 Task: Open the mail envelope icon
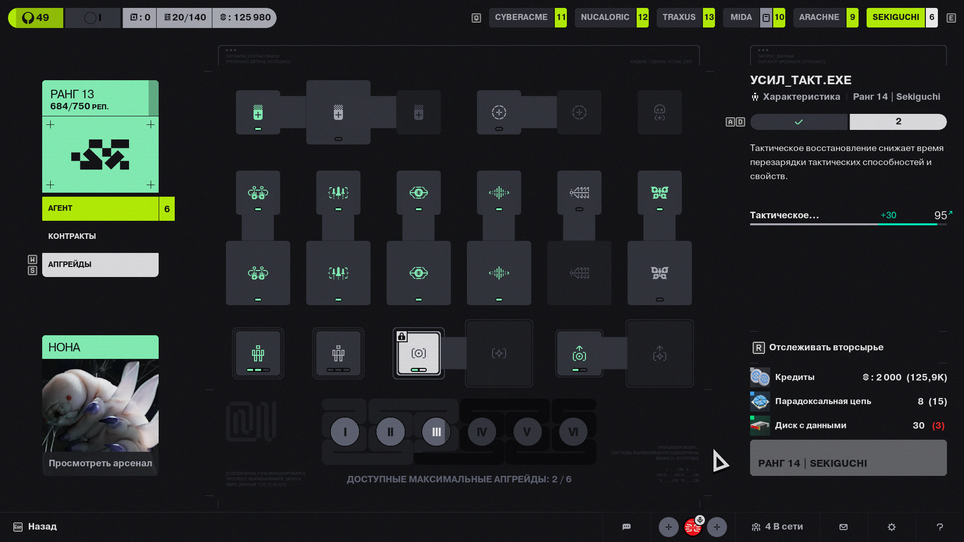(844, 527)
